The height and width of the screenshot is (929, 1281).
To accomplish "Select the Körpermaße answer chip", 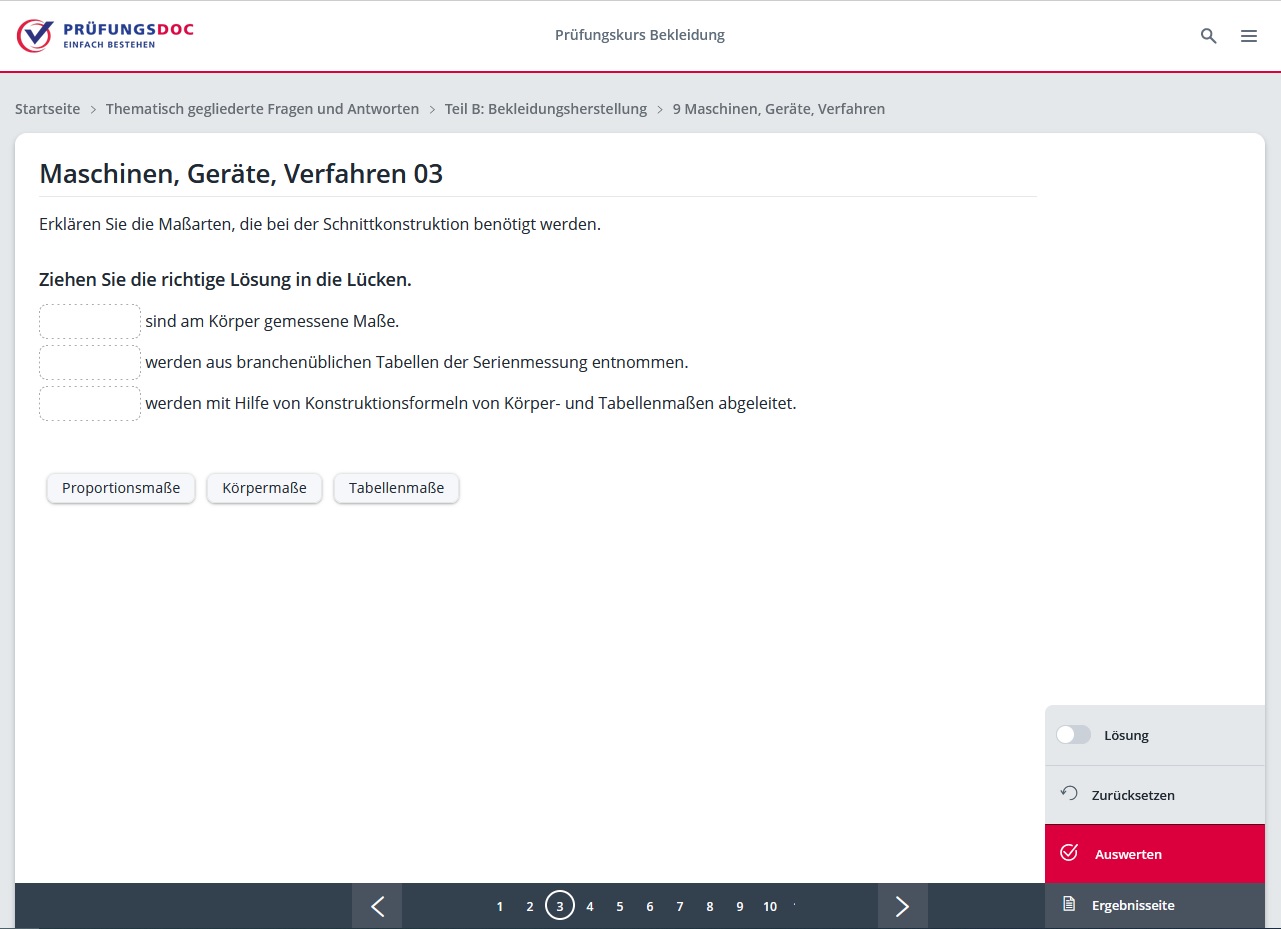I will coord(264,488).
